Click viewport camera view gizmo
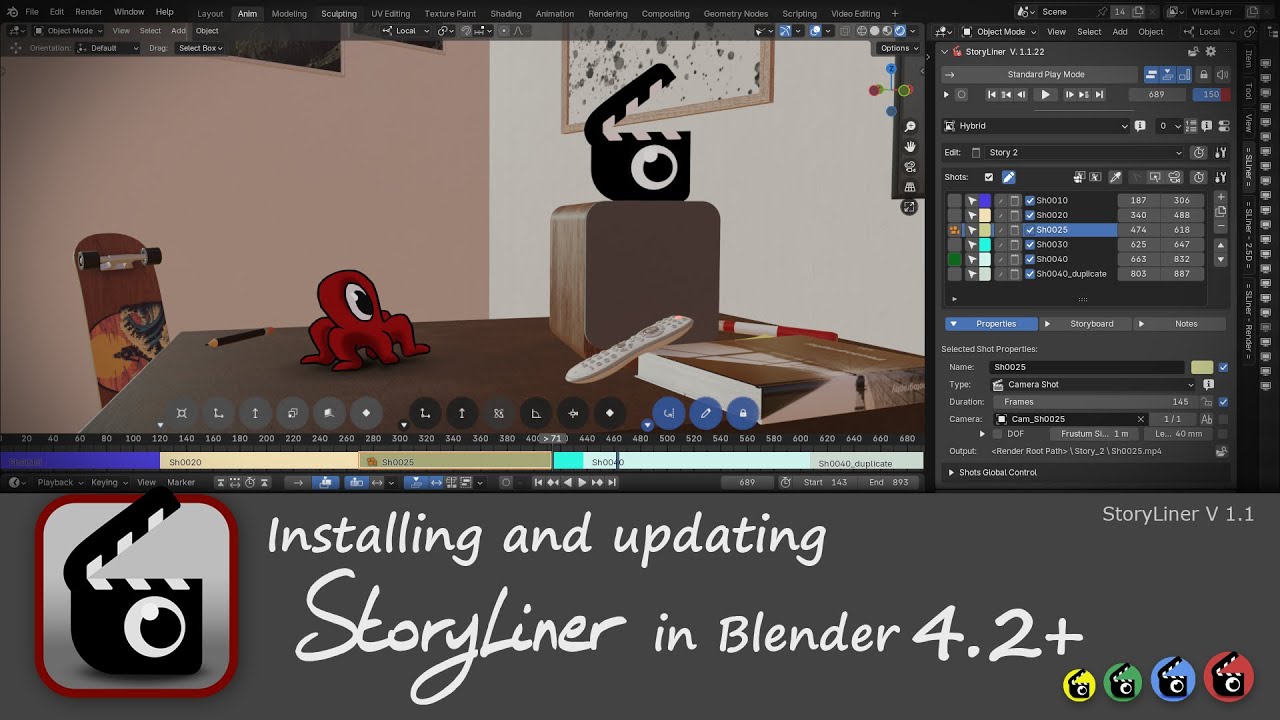Image resolution: width=1280 pixels, height=720 pixels. pos(910,167)
